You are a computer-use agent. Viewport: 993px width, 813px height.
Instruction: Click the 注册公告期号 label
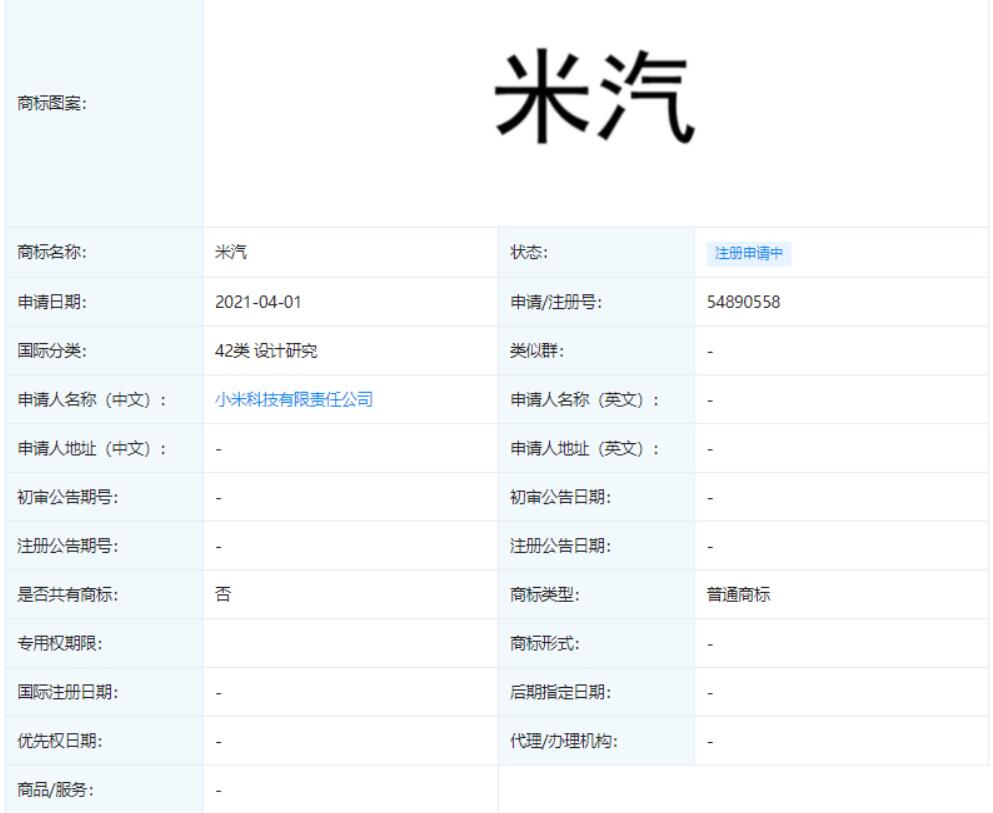click(x=68, y=546)
